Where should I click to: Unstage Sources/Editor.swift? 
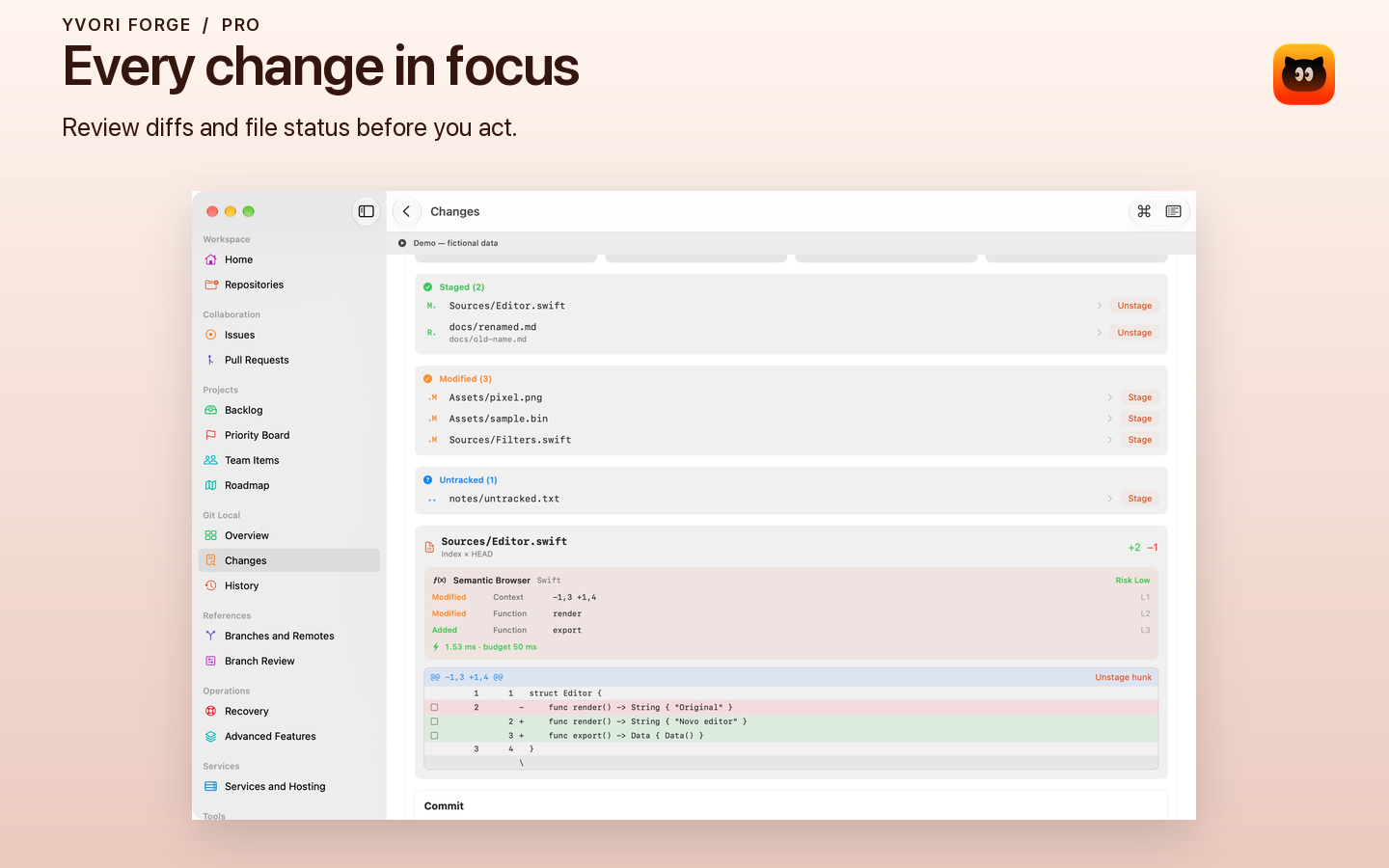coord(1134,306)
